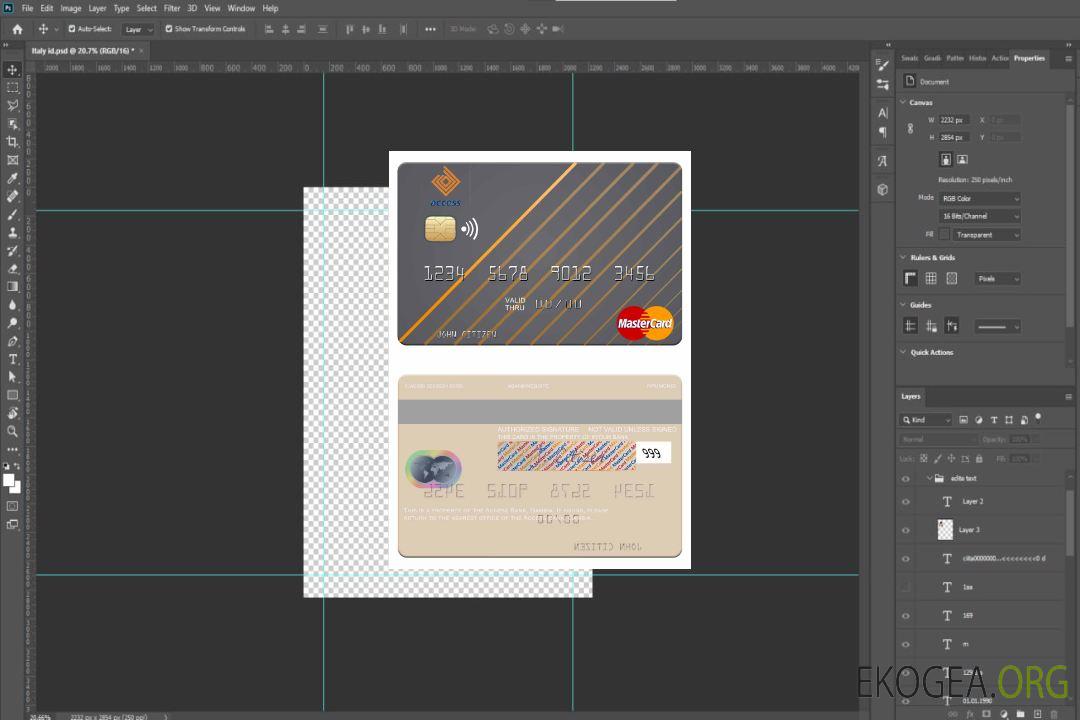
Task: Select the Gradient tool
Action: (12, 287)
